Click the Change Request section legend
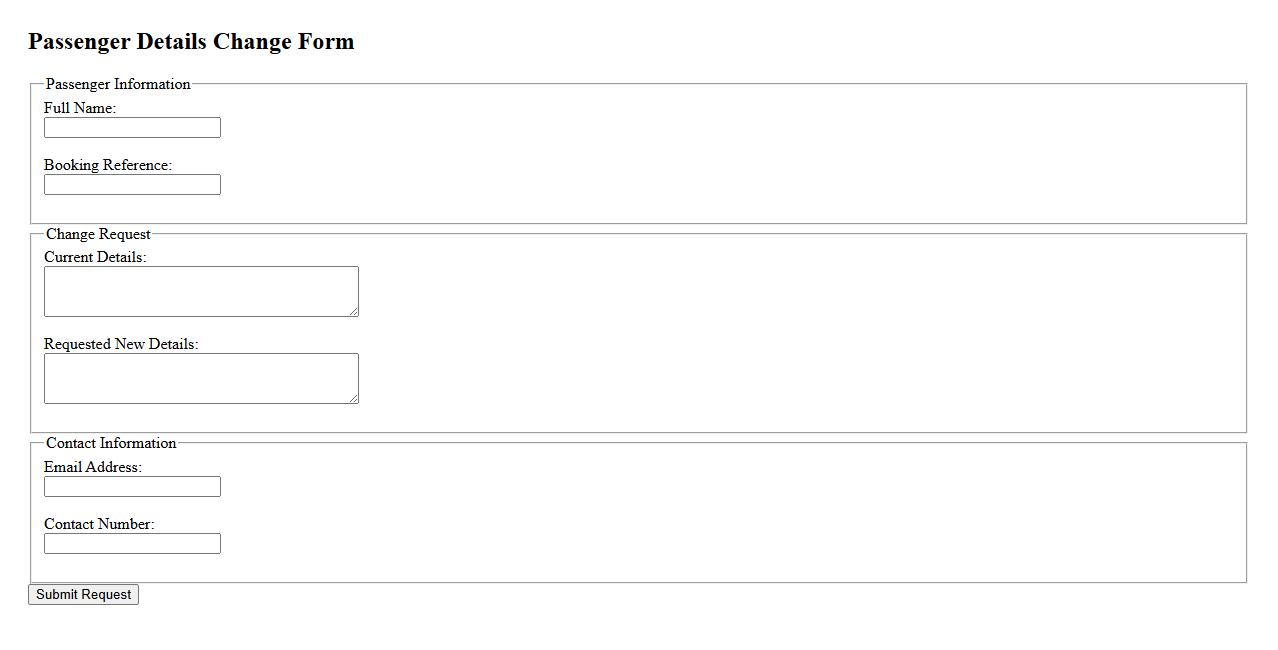The width and height of the screenshot is (1278, 650). pos(98,234)
